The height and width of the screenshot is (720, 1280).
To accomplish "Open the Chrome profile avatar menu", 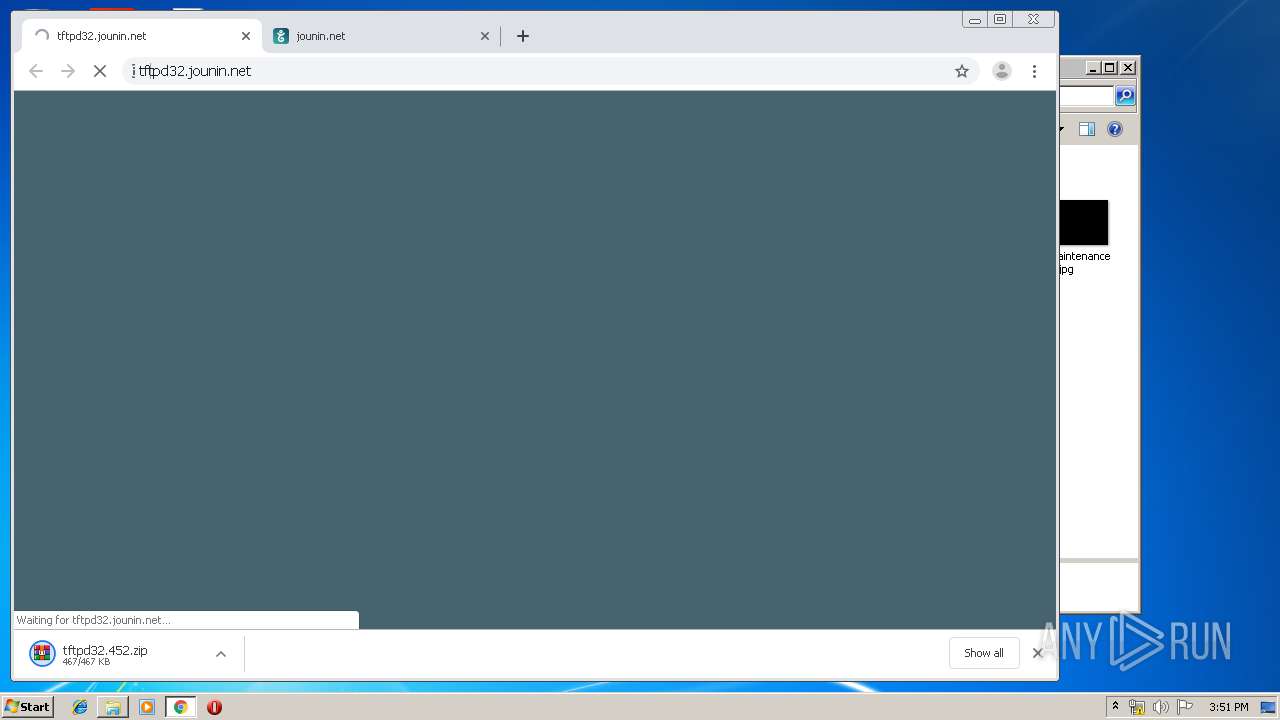I will coord(1001,71).
